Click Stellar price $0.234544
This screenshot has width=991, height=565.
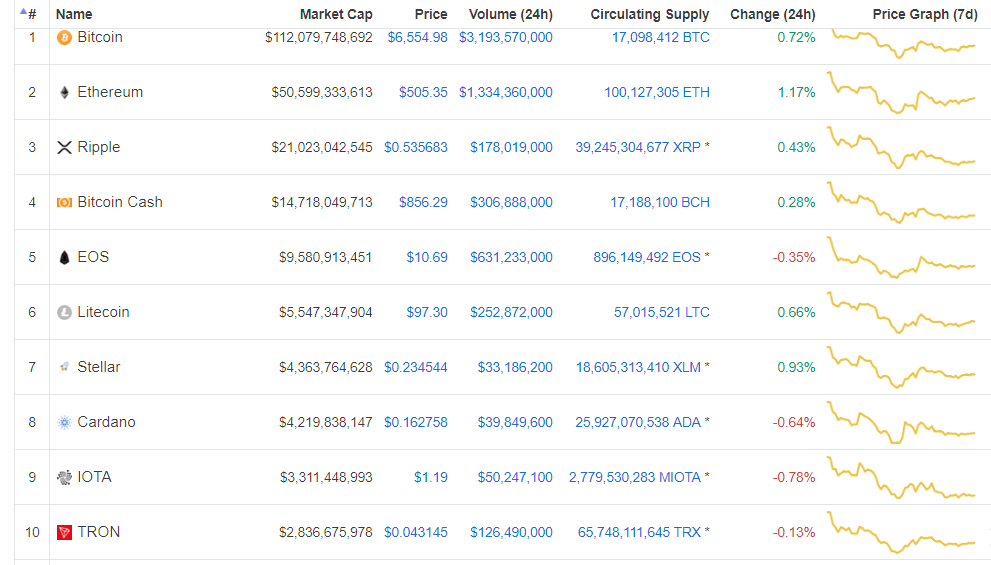[x=415, y=368]
